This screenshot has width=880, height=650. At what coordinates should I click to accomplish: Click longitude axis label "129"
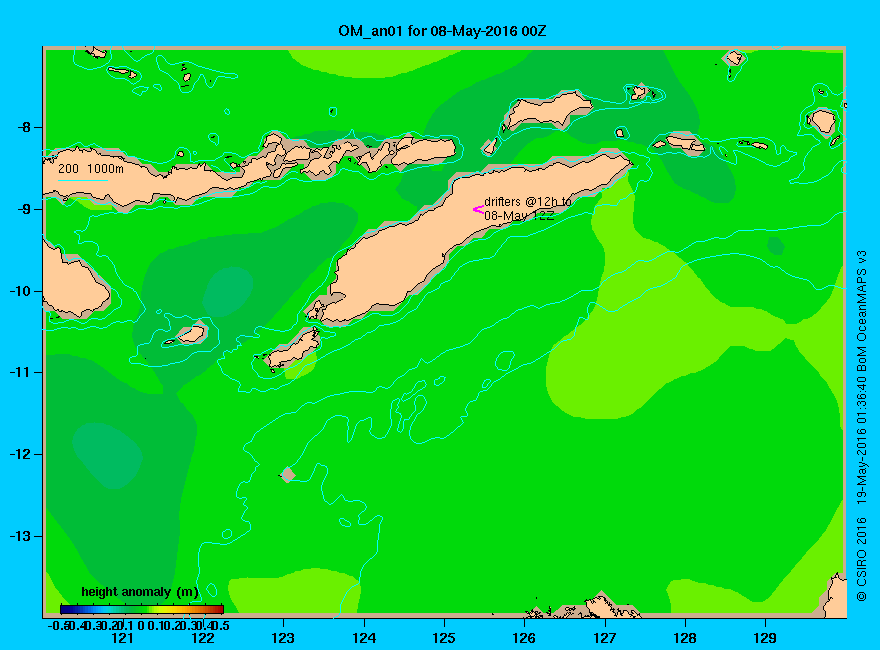(x=765, y=638)
